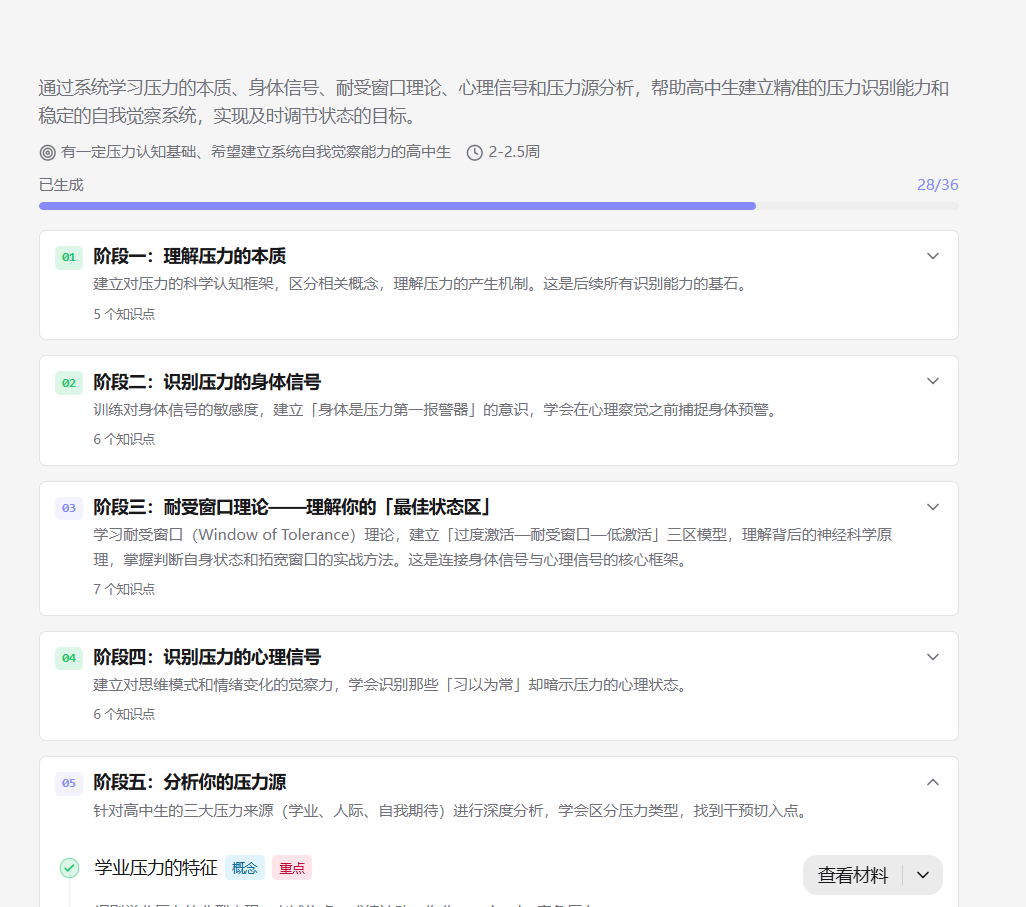Expand 阶段二 chevron arrow

click(x=933, y=381)
